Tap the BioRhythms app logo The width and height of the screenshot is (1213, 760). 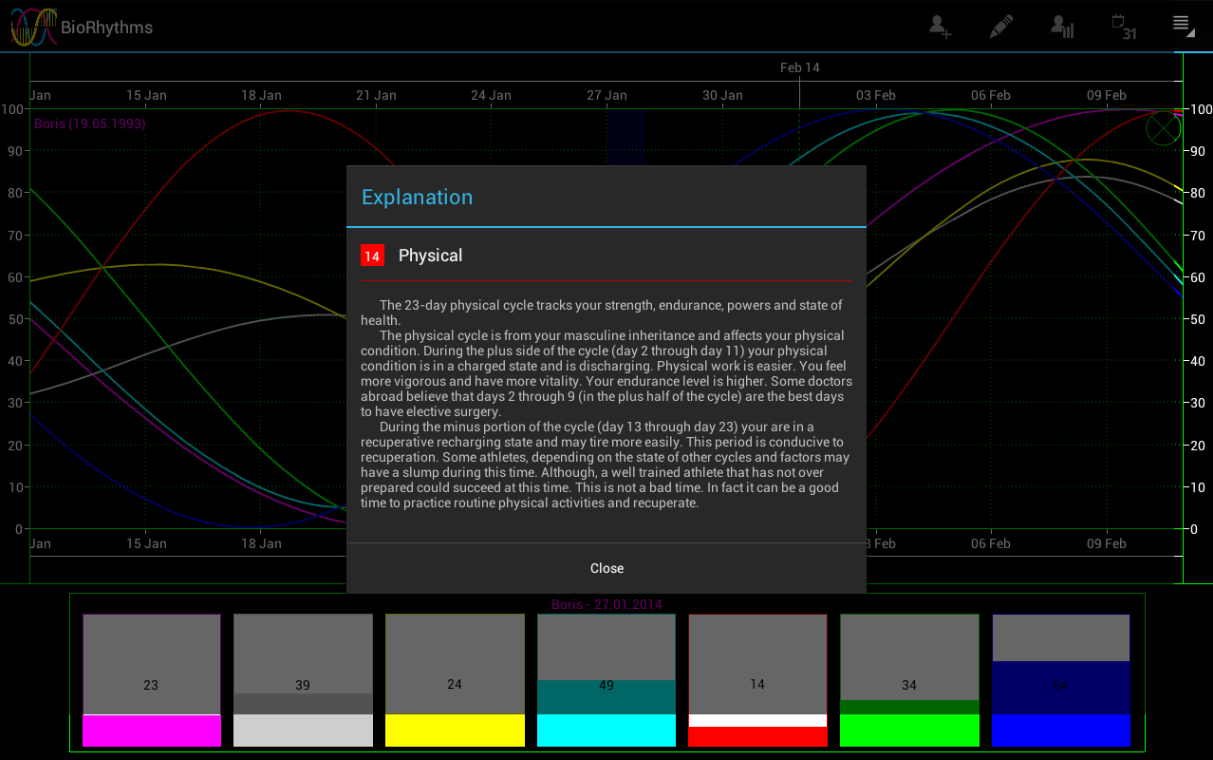(x=33, y=27)
